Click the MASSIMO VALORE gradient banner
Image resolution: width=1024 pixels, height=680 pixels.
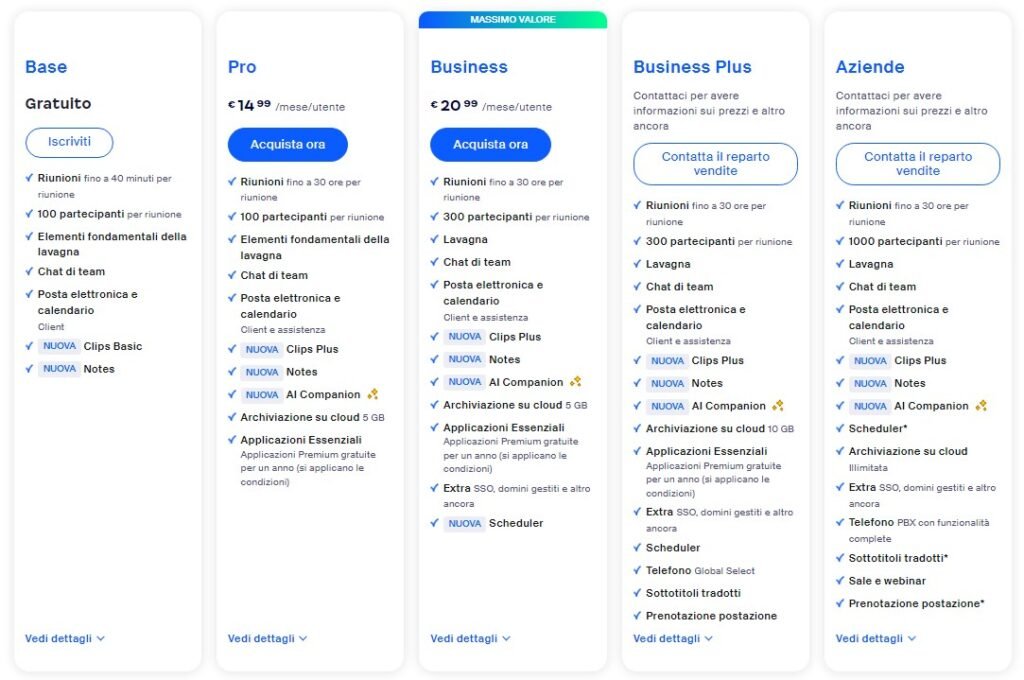coord(513,20)
